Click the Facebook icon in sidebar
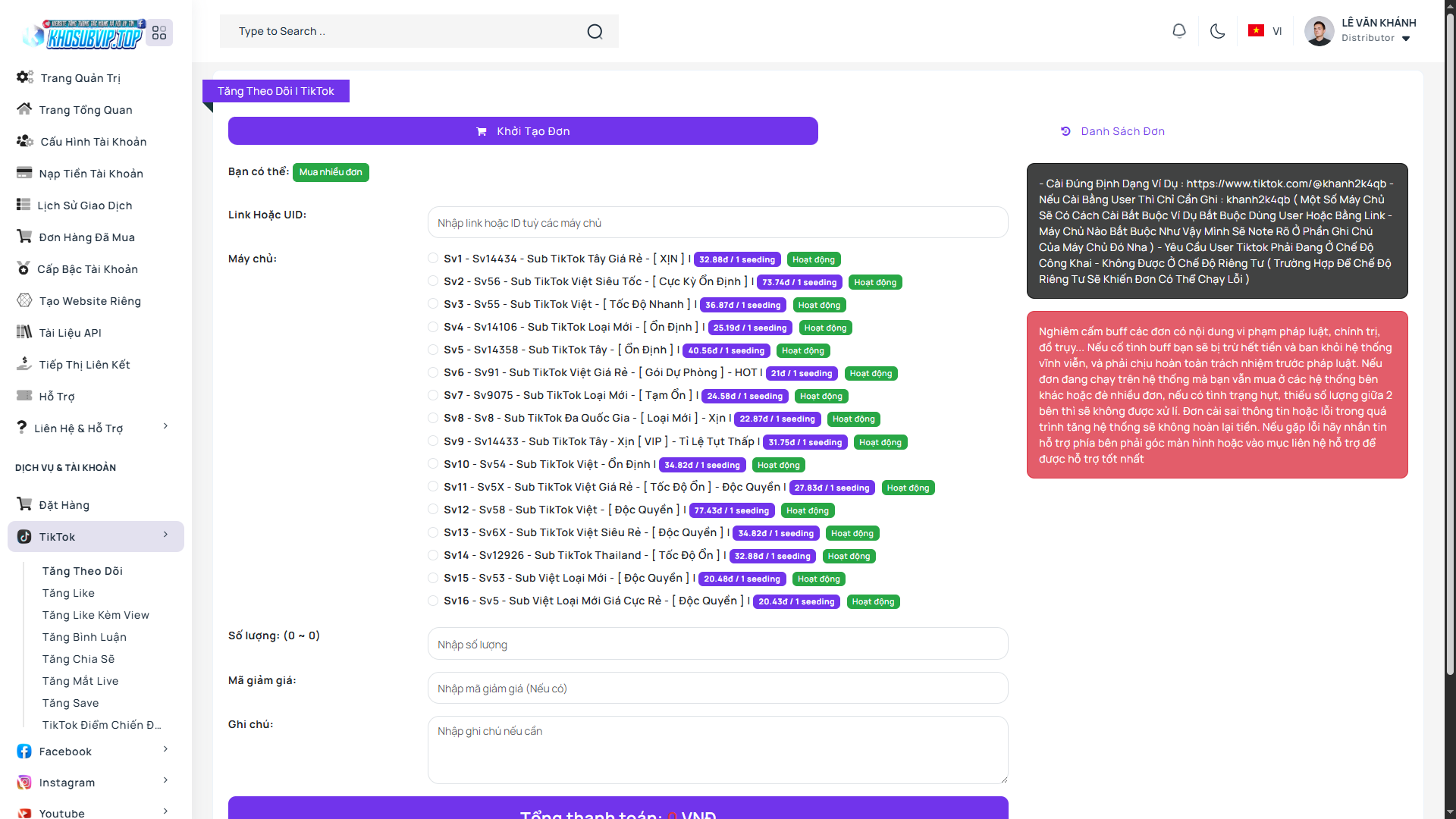 (x=24, y=752)
